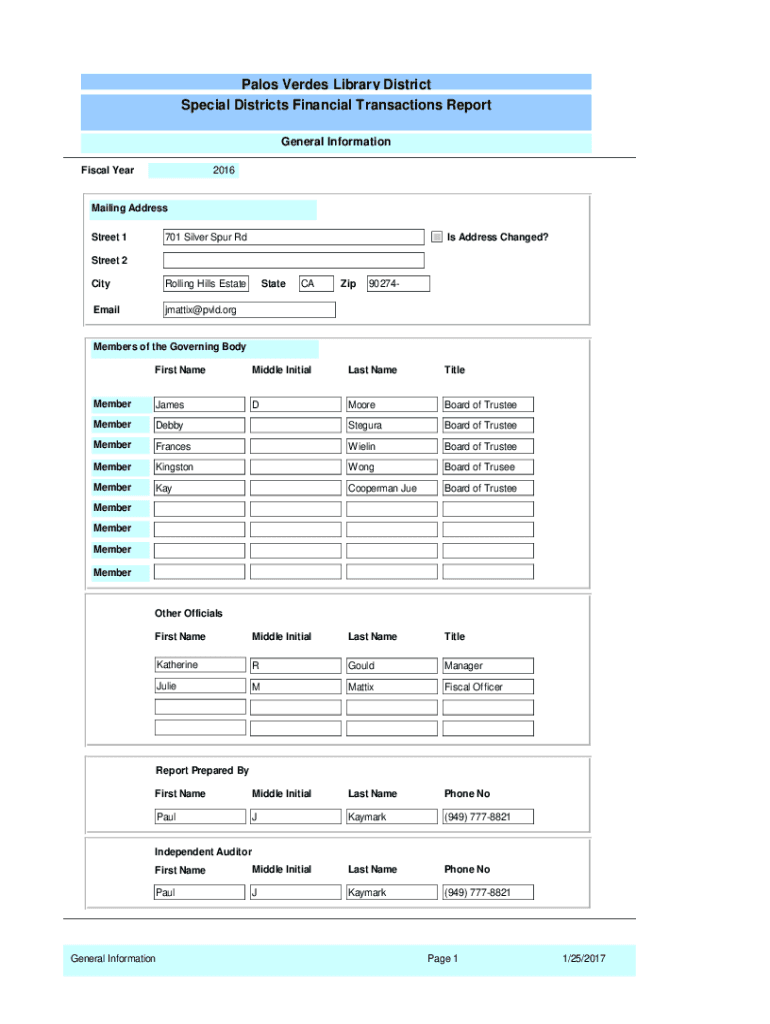Select the Email field jmattix@pvld.org
The image size is (770, 1024).
[x=249, y=310]
